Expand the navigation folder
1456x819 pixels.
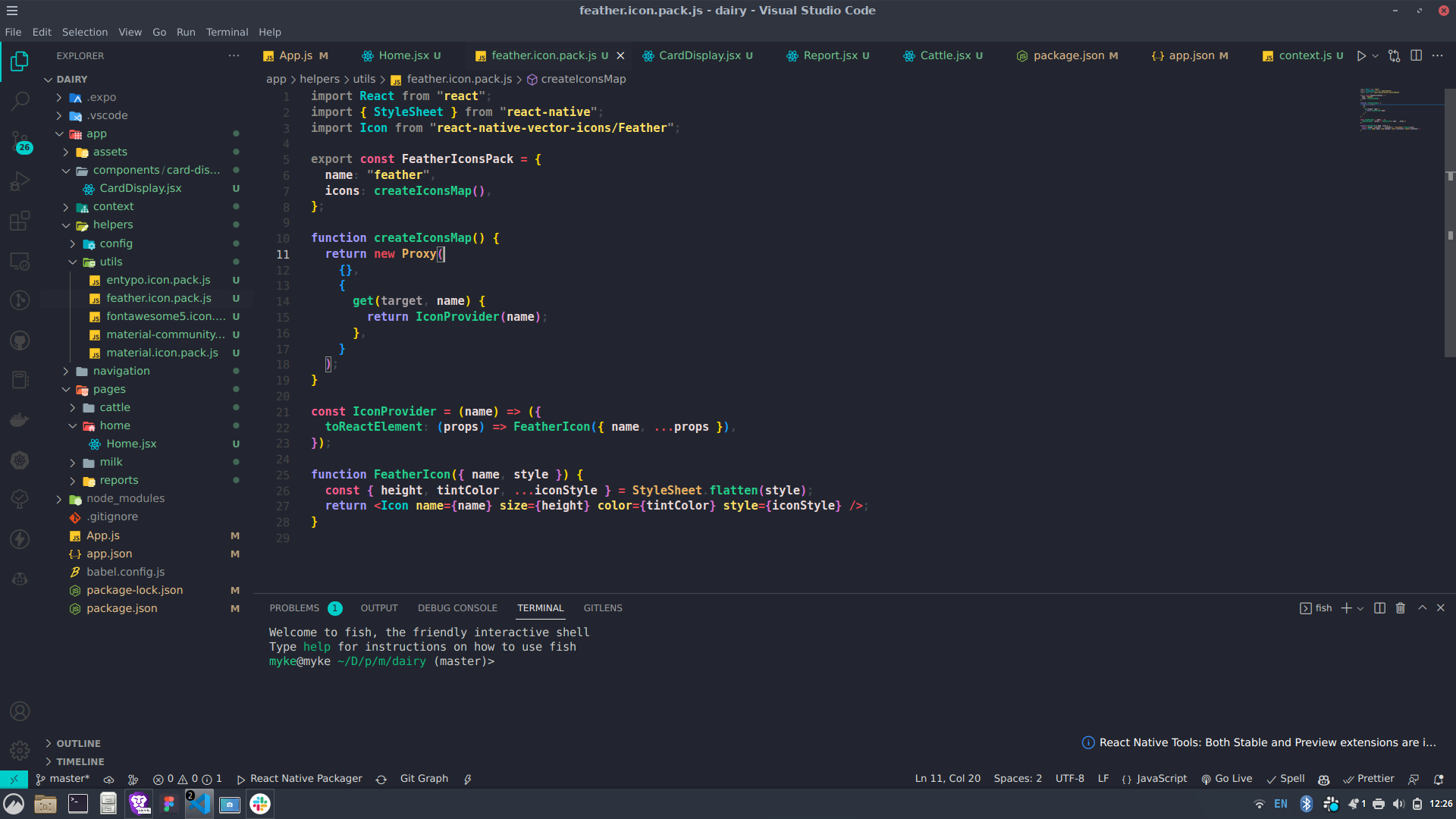(x=121, y=371)
